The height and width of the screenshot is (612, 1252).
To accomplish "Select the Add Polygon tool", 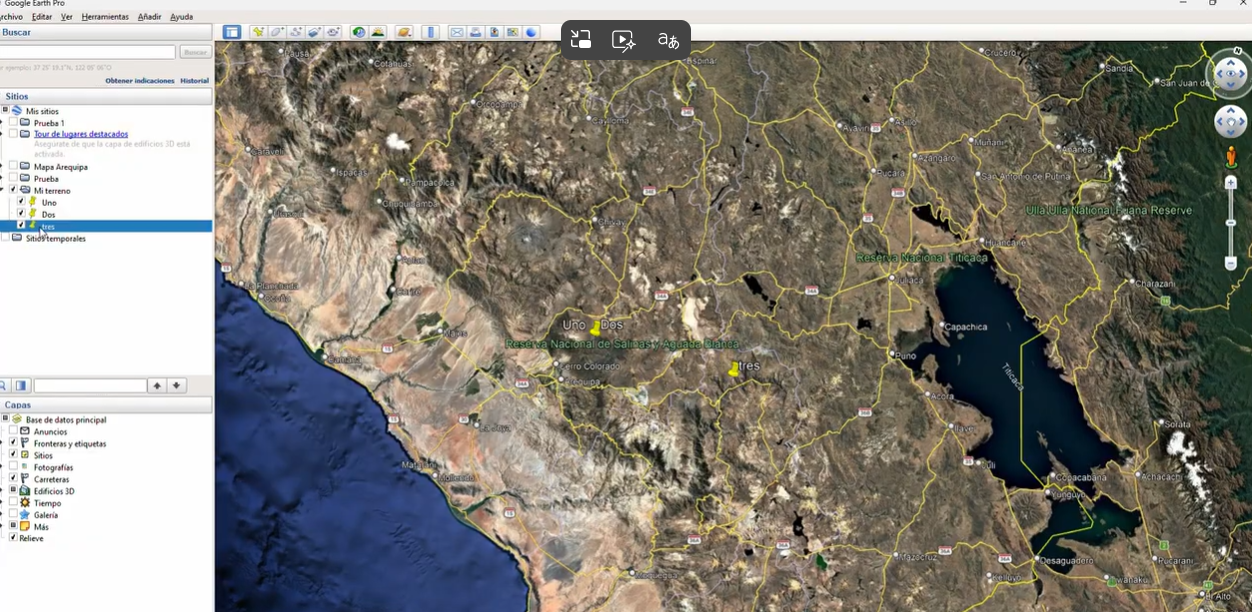I will (277, 32).
